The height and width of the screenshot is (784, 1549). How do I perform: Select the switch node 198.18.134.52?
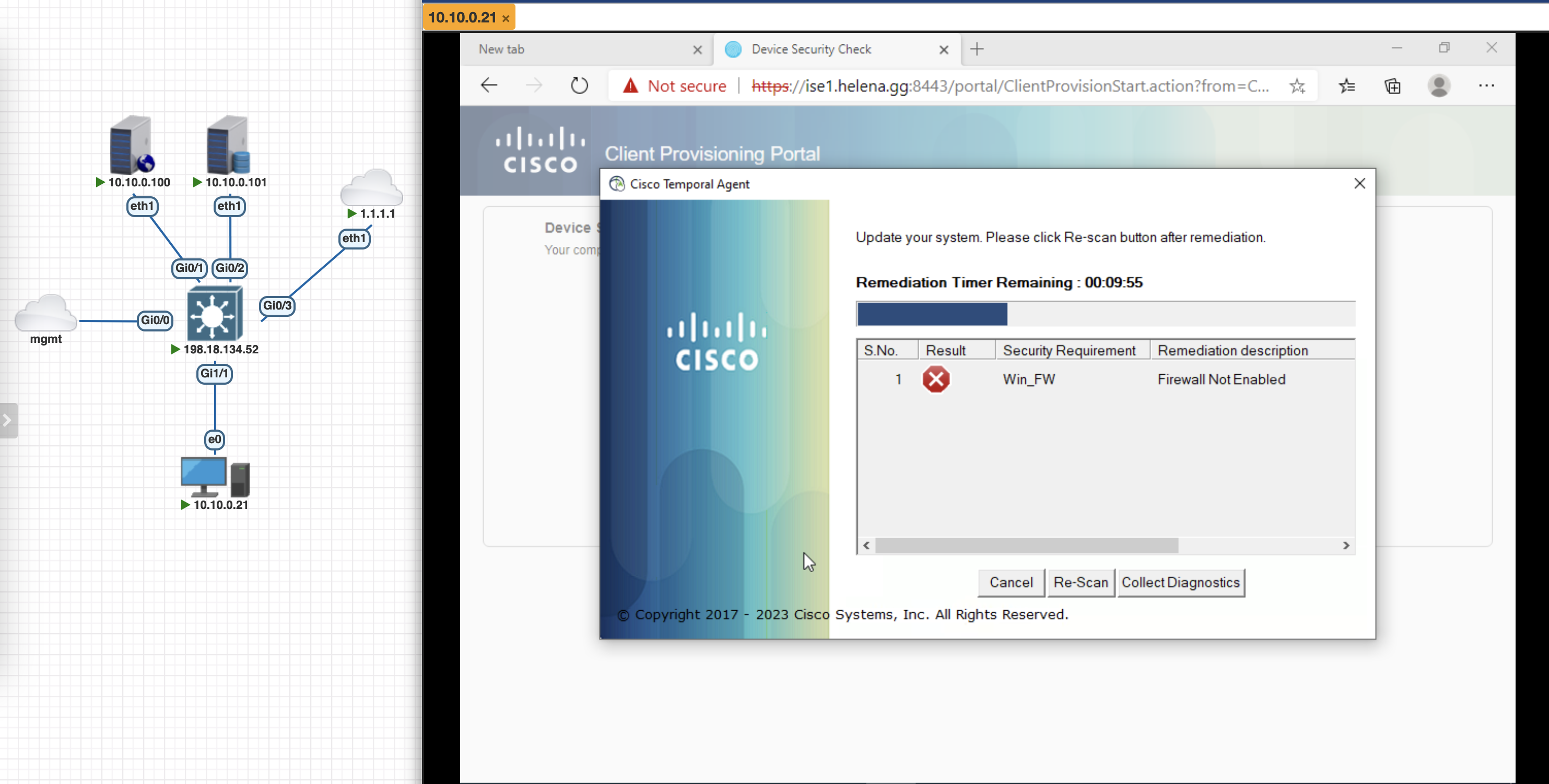pyautogui.click(x=215, y=314)
